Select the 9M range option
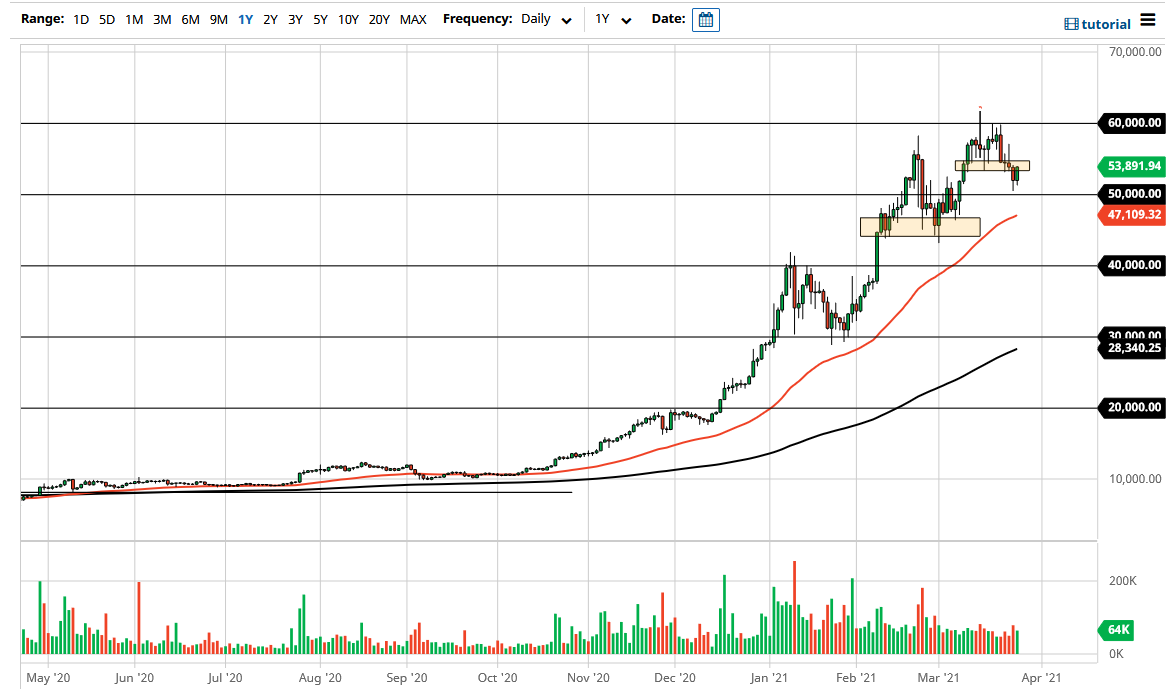1170x692 pixels. (219, 19)
